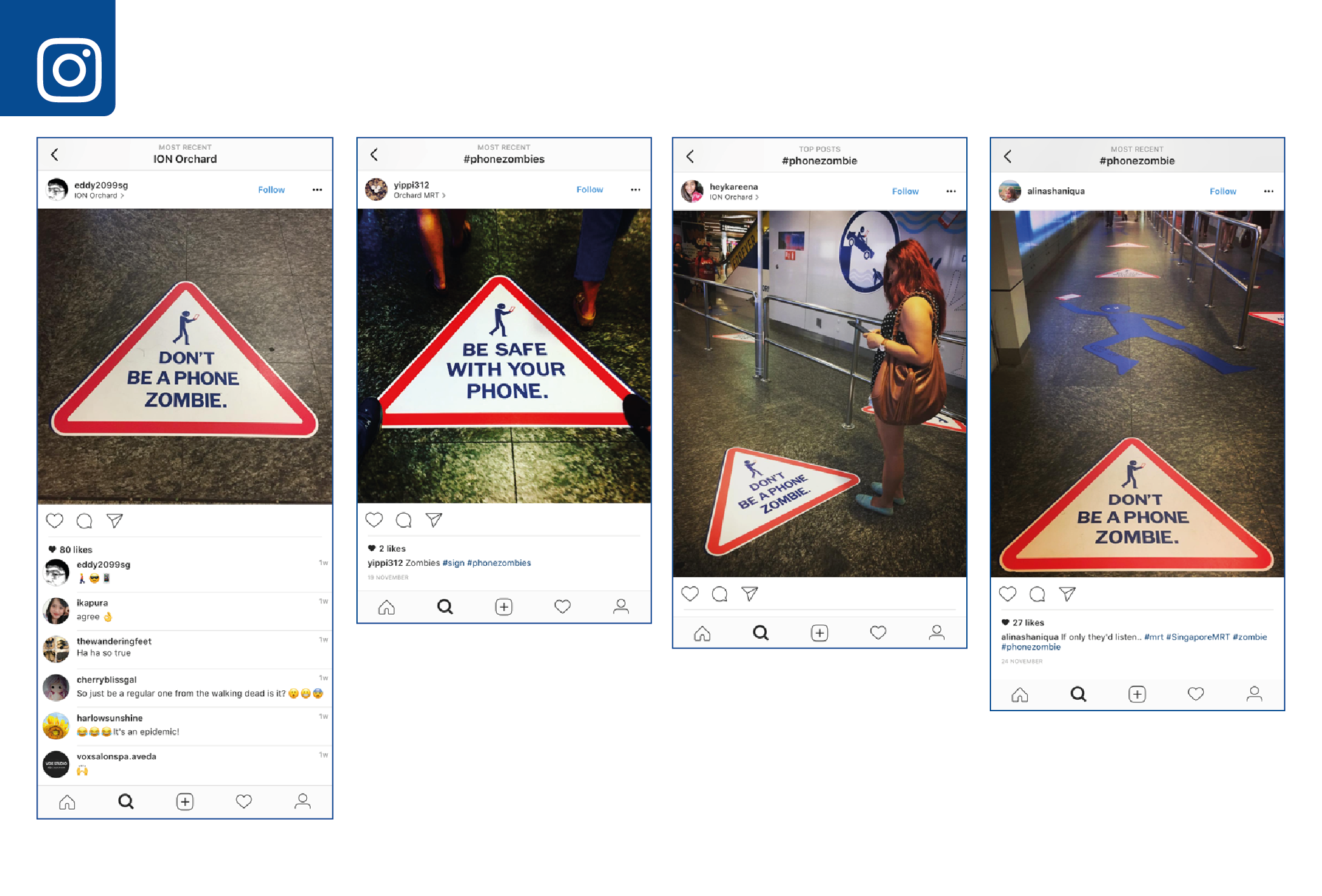This screenshot has height=896, width=1322.
Task: Tap the search icon in alinashaniqua's screen
Action: (1078, 694)
